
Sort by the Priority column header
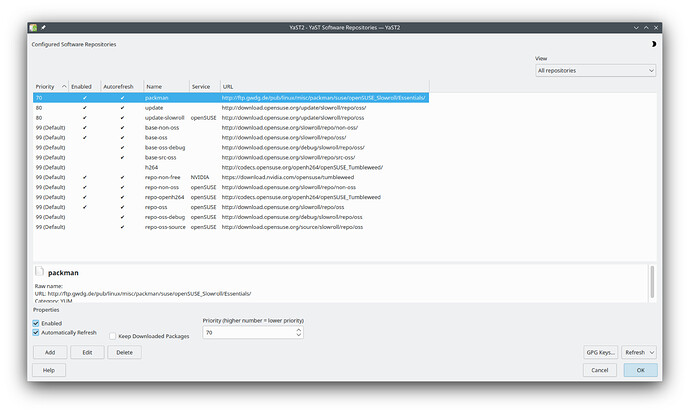point(51,87)
